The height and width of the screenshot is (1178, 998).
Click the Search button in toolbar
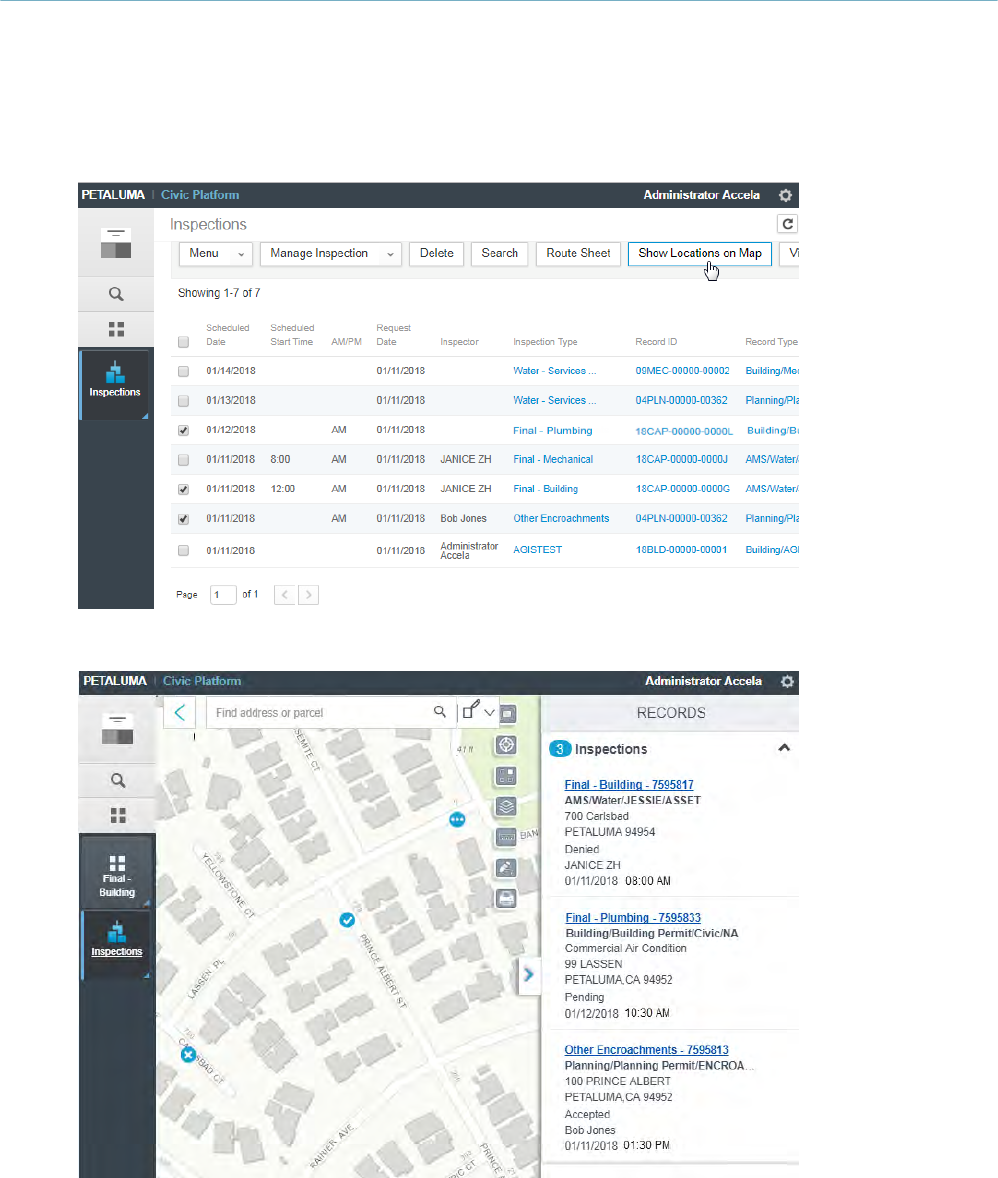[x=500, y=254]
